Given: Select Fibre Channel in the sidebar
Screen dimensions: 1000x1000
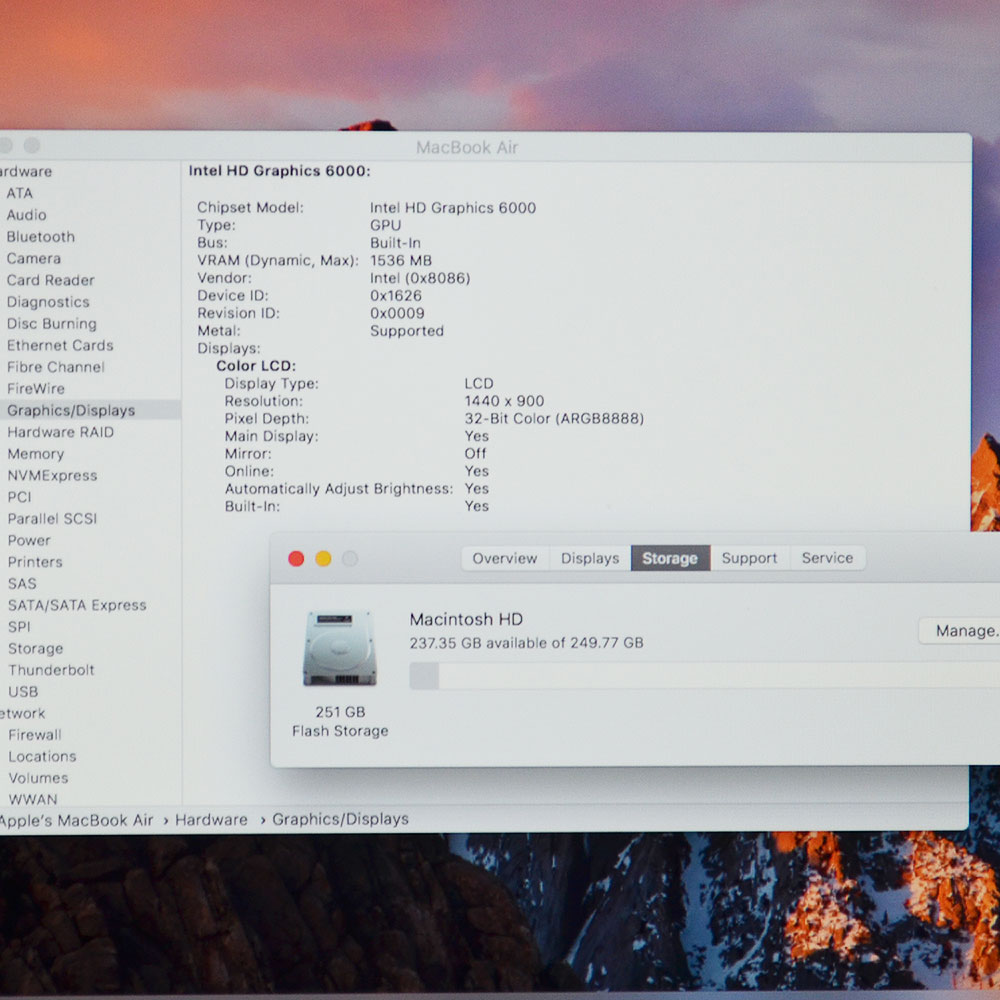Looking at the screenshot, I should pyautogui.click(x=55, y=367).
